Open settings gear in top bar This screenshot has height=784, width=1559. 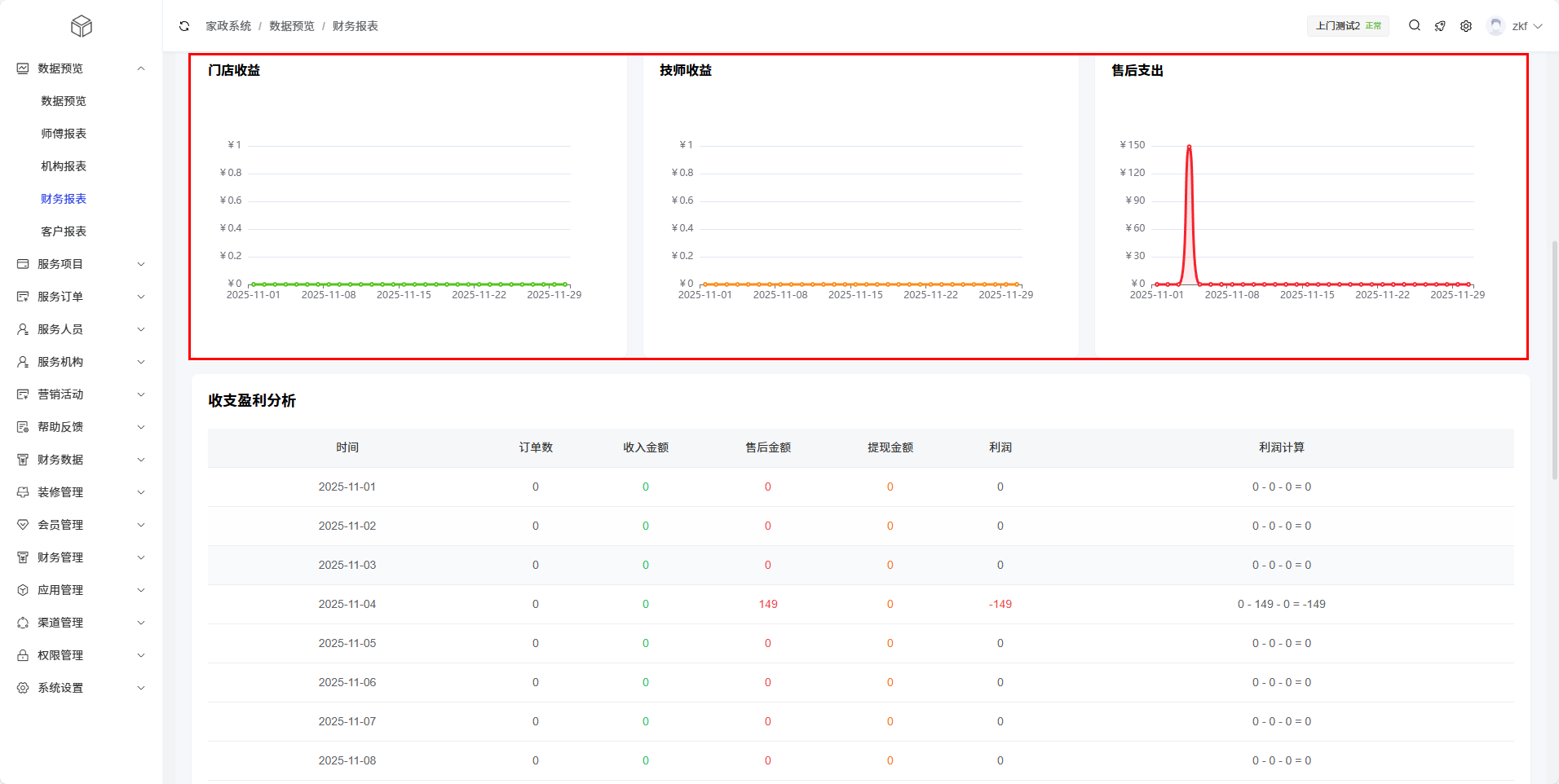coord(1466,26)
